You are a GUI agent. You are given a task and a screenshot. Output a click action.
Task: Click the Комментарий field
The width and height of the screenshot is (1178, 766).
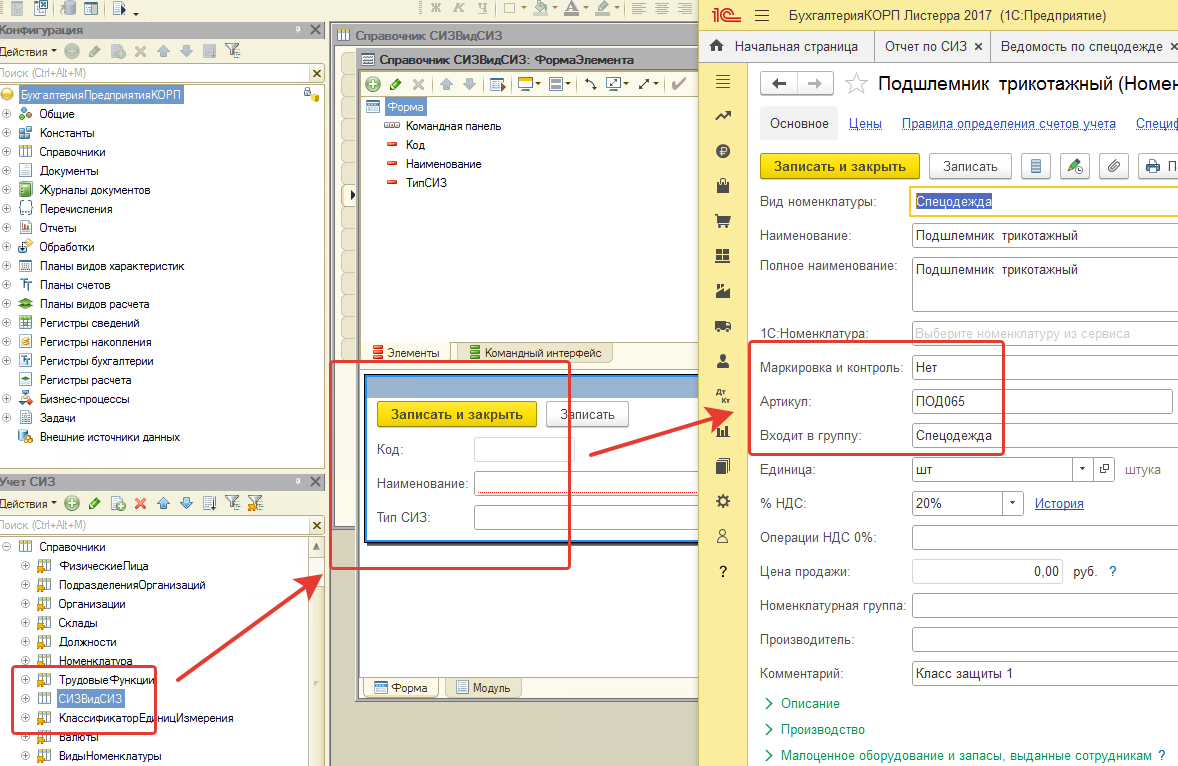coord(1045,674)
